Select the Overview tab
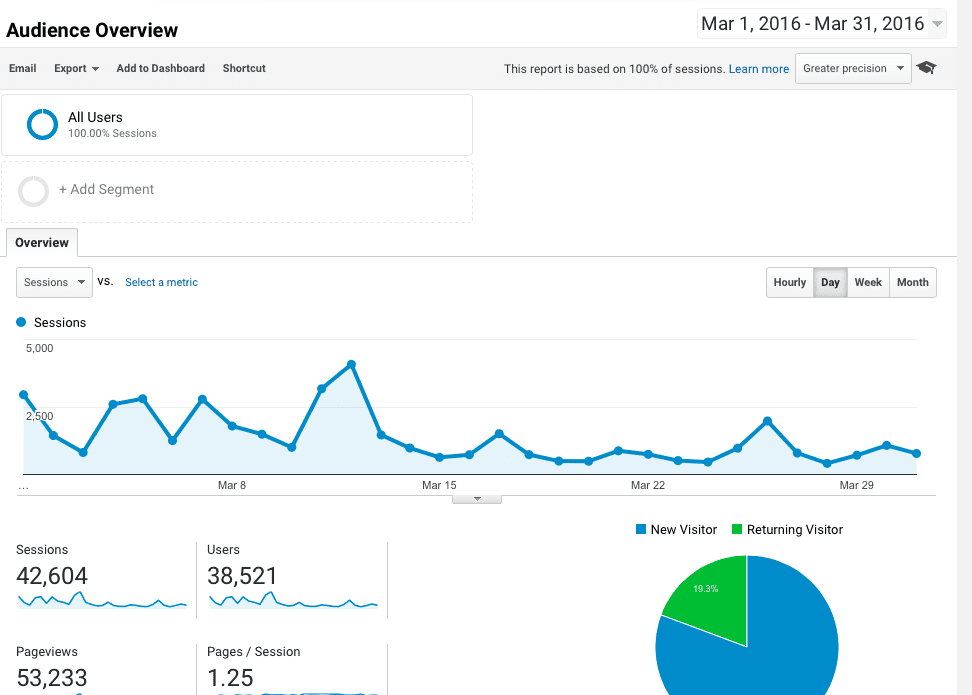The height and width of the screenshot is (695, 972). click(x=42, y=242)
